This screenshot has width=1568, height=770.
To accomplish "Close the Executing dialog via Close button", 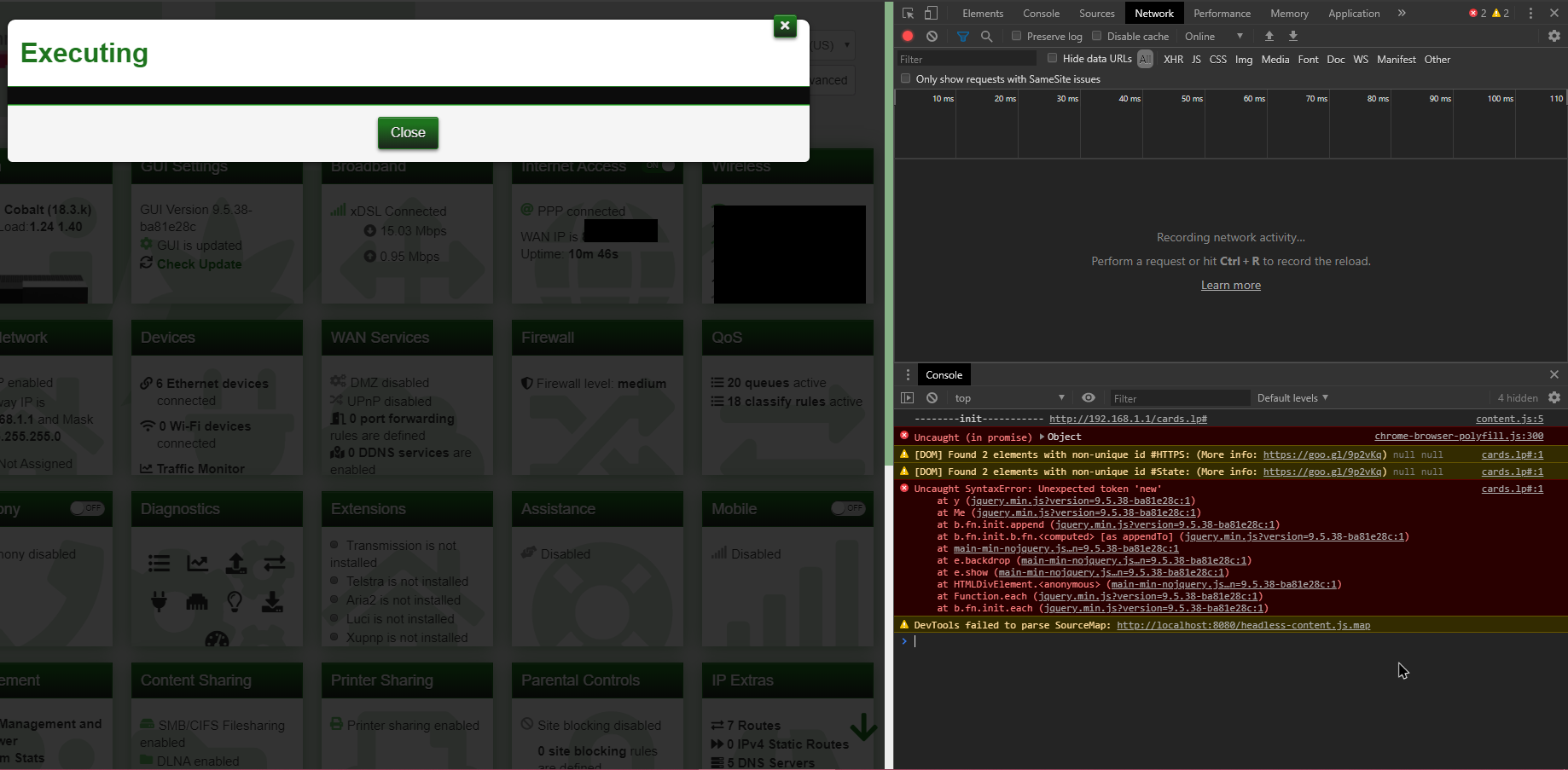I will (x=408, y=132).
